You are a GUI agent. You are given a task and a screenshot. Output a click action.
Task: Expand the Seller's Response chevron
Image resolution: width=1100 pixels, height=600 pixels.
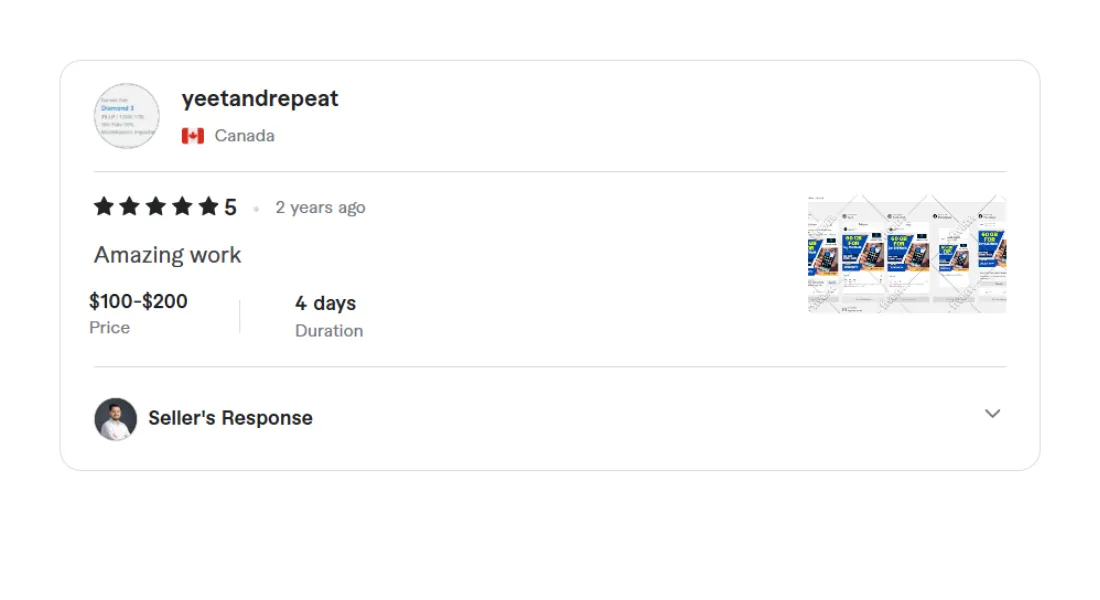[992, 414]
